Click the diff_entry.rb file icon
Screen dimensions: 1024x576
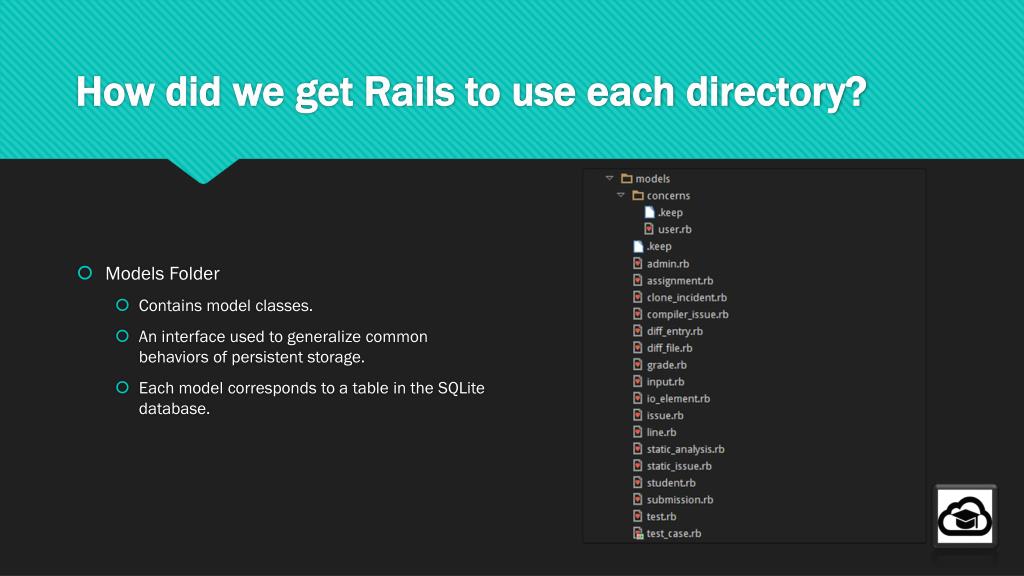(x=638, y=331)
